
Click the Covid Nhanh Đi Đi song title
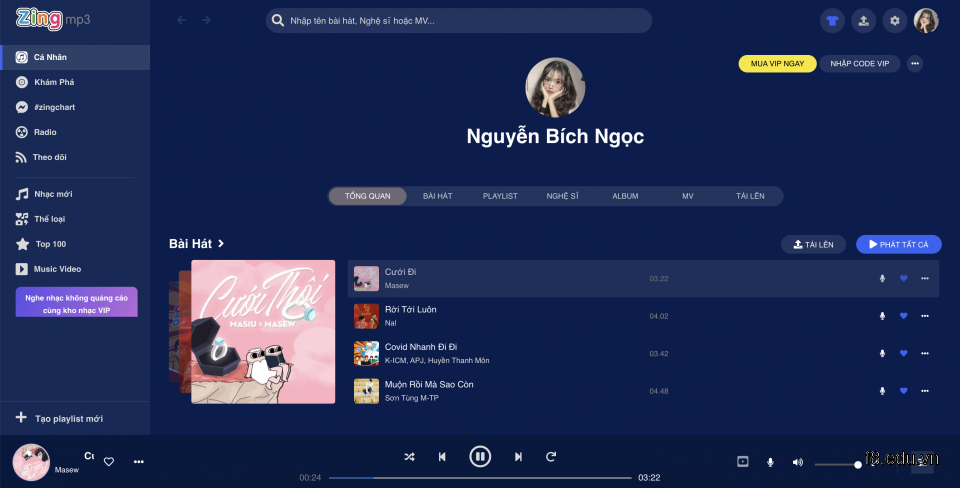point(421,347)
